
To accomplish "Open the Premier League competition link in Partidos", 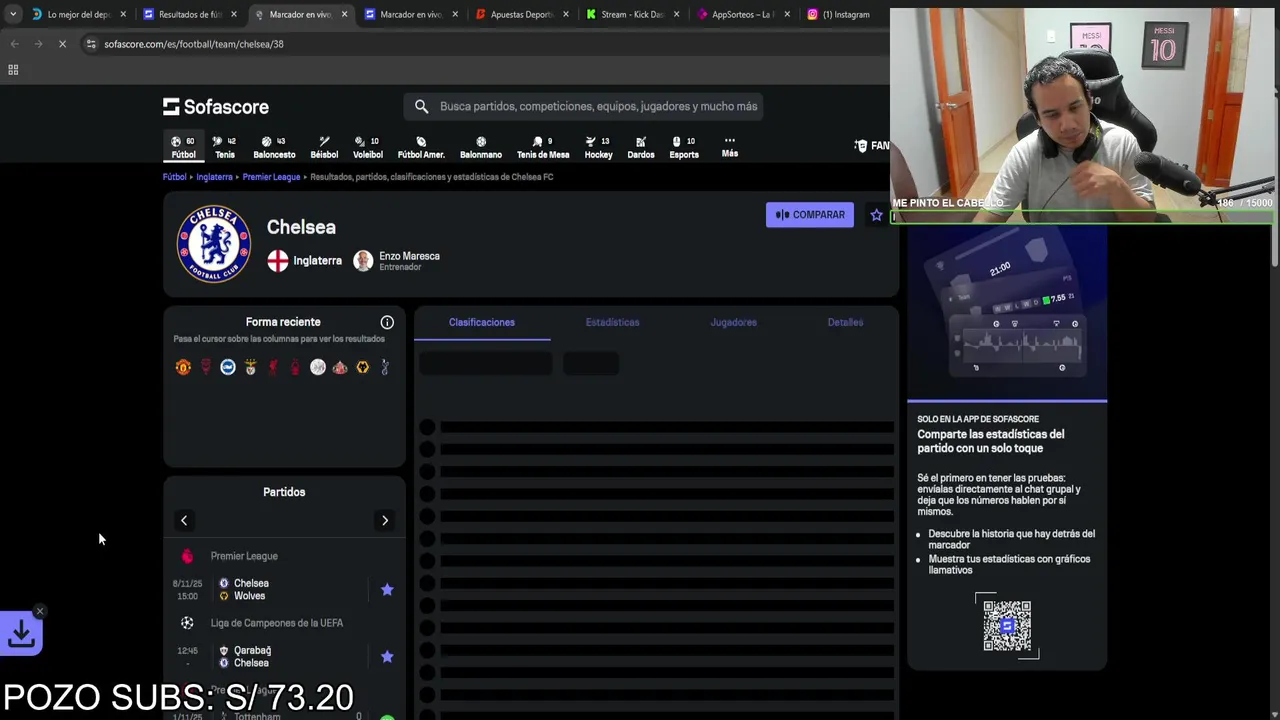I will 244,556.
